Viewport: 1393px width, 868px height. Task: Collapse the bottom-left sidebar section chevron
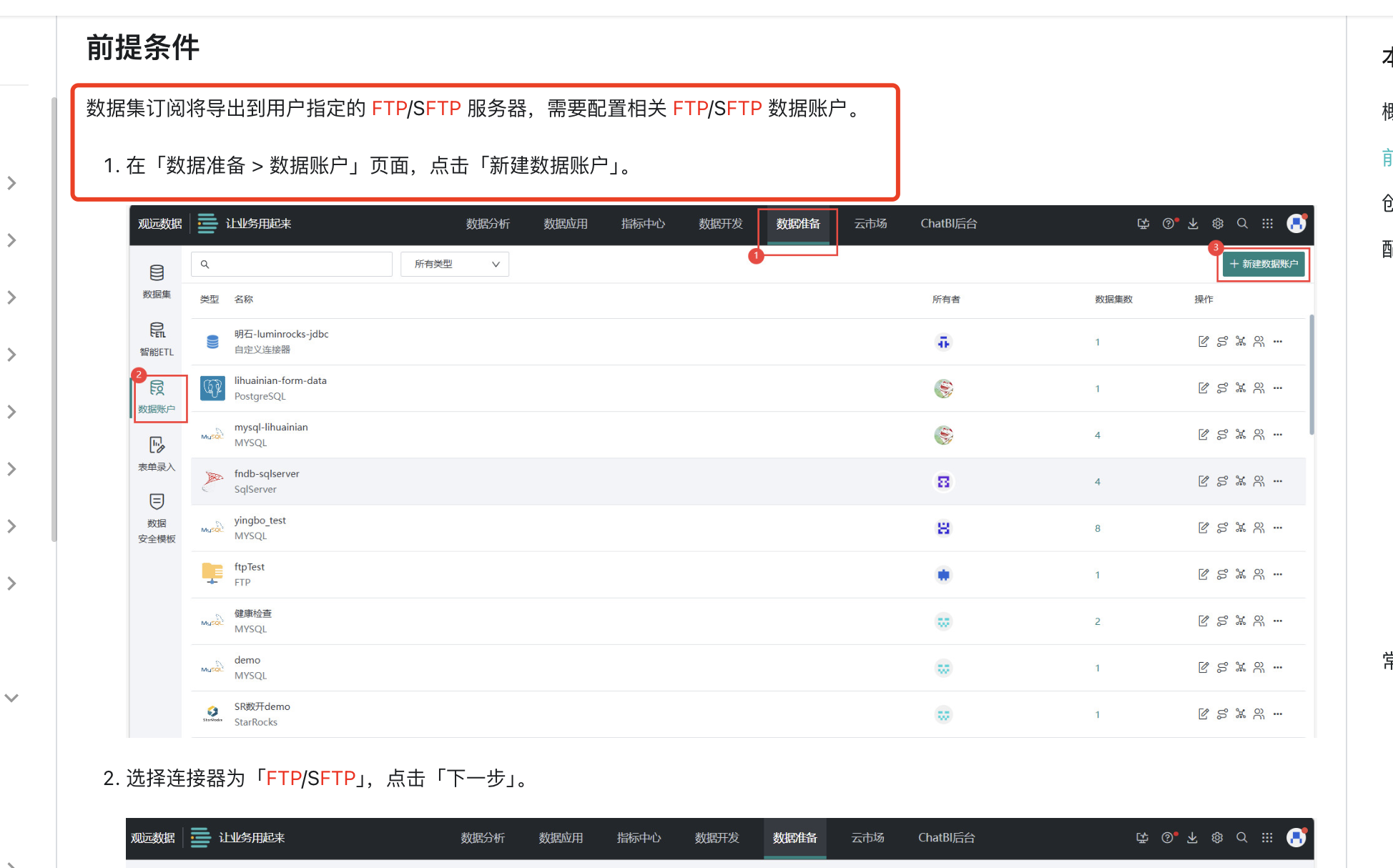click(x=11, y=698)
